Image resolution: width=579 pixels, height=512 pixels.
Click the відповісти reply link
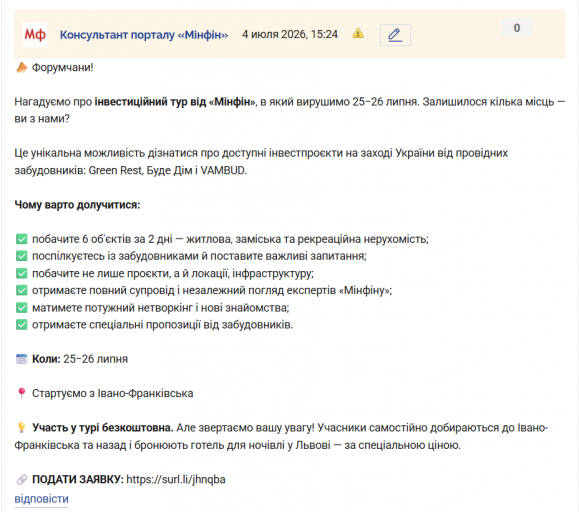(x=41, y=499)
